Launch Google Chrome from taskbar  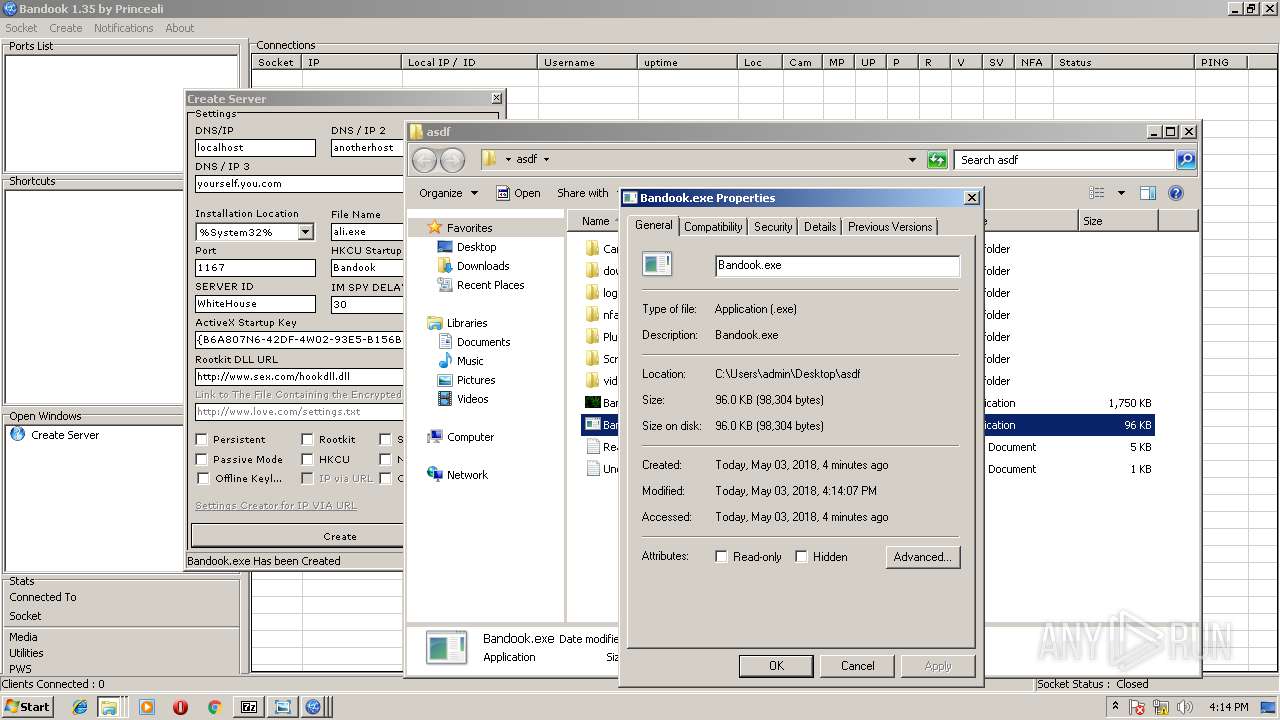(x=214, y=707)
